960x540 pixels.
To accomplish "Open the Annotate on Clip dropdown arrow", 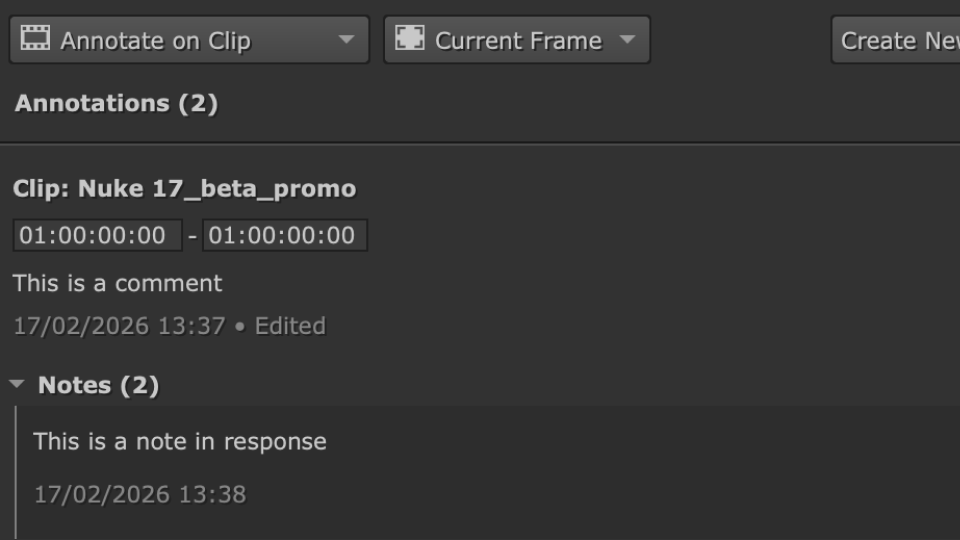I will click(x=346, y=40).
